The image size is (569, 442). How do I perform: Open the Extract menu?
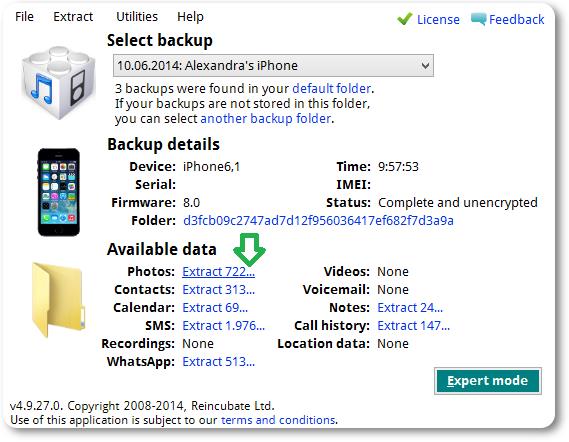pyautogui.click(x=73, y=17)
